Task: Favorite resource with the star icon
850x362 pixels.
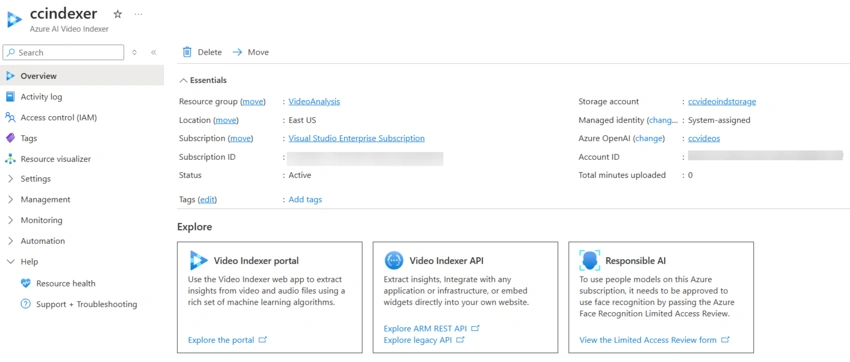Action: (x=118, y=14)
